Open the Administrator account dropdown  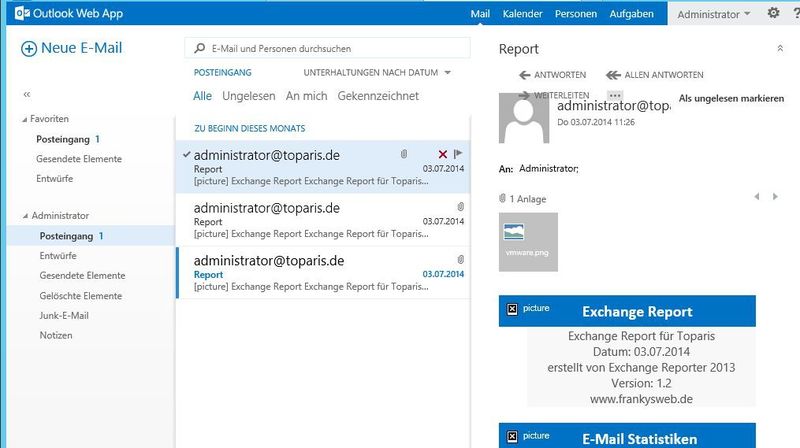(714, 14)
